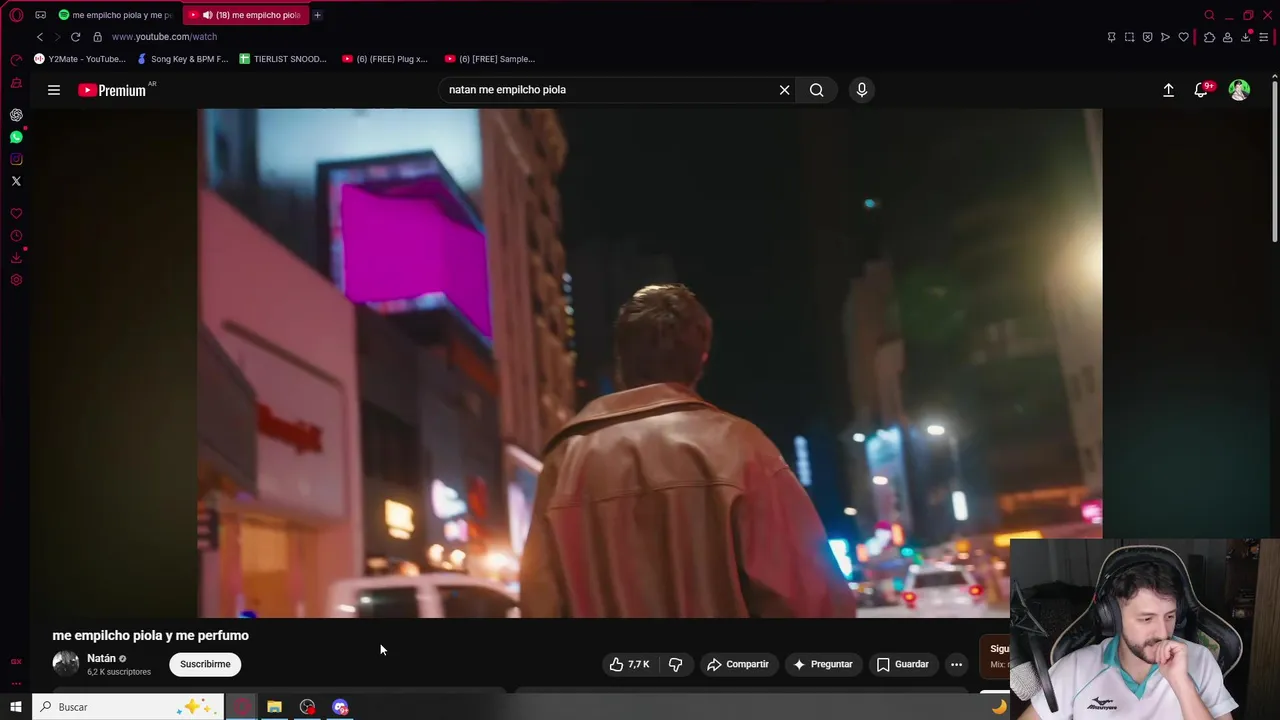The image size is (1280, 720).
Task: Open the YouTube hamburger guide menu
Action: point(54,90)
